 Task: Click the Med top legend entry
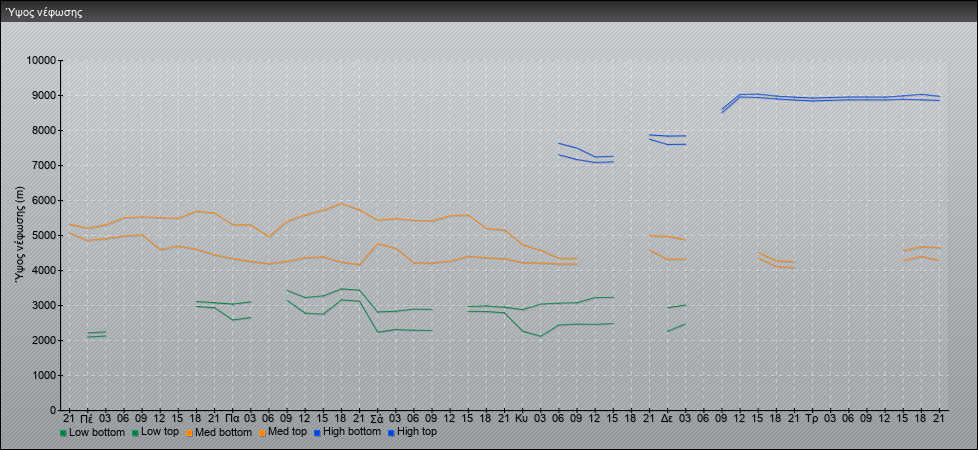click(281, 432)
